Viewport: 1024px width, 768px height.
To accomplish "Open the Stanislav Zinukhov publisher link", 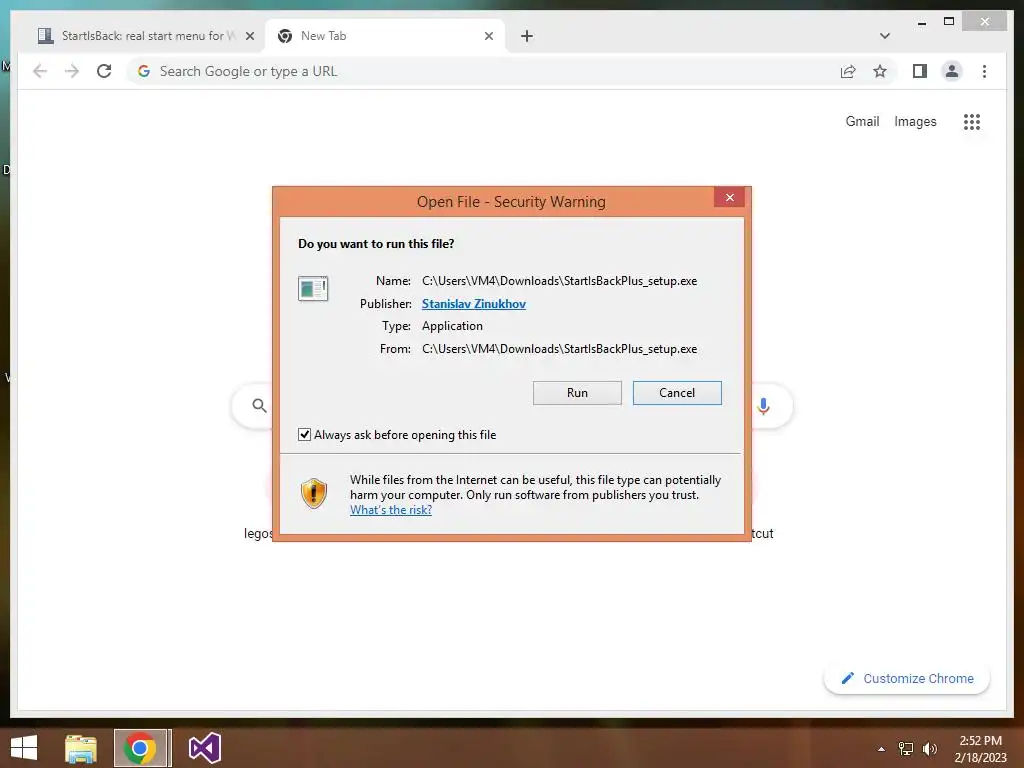I will [473, 304].
